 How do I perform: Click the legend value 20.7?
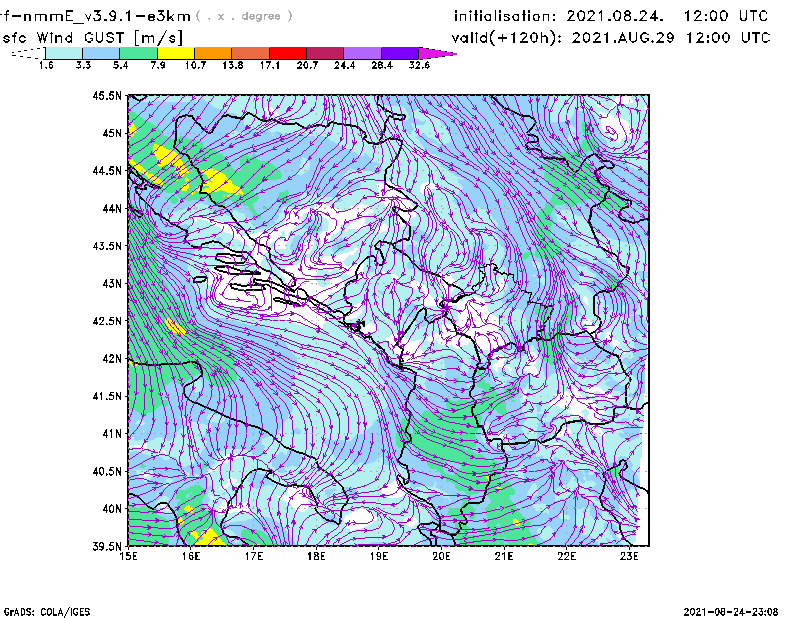pyautogui.click(x=307, y=65)
